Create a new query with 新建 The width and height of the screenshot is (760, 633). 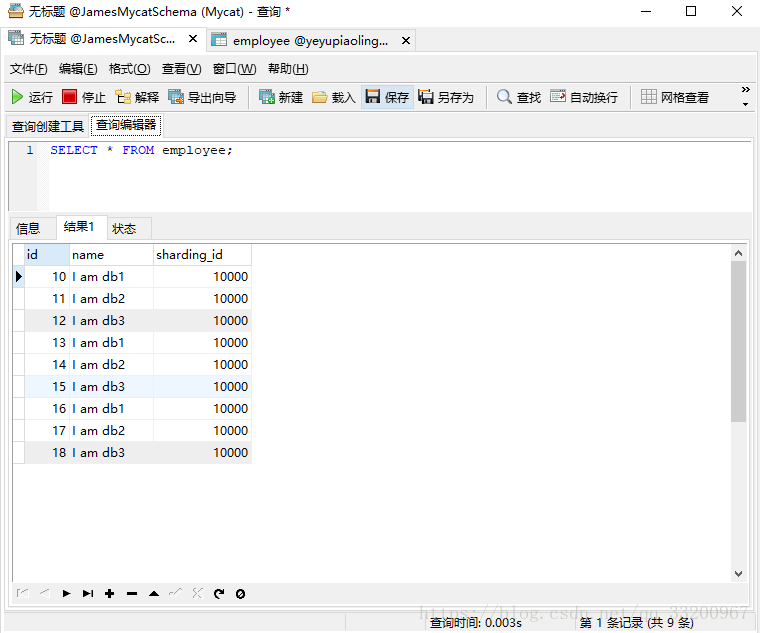(x=281, y=97)
